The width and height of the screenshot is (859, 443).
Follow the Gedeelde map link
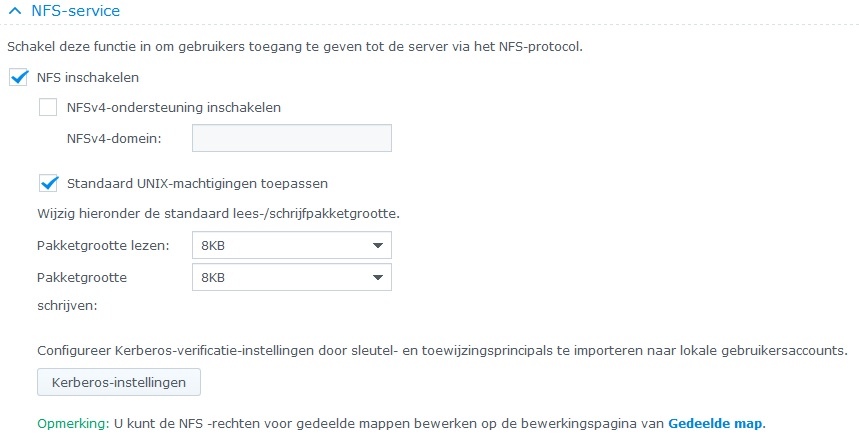pyautogui.click(x=714, y=422)
